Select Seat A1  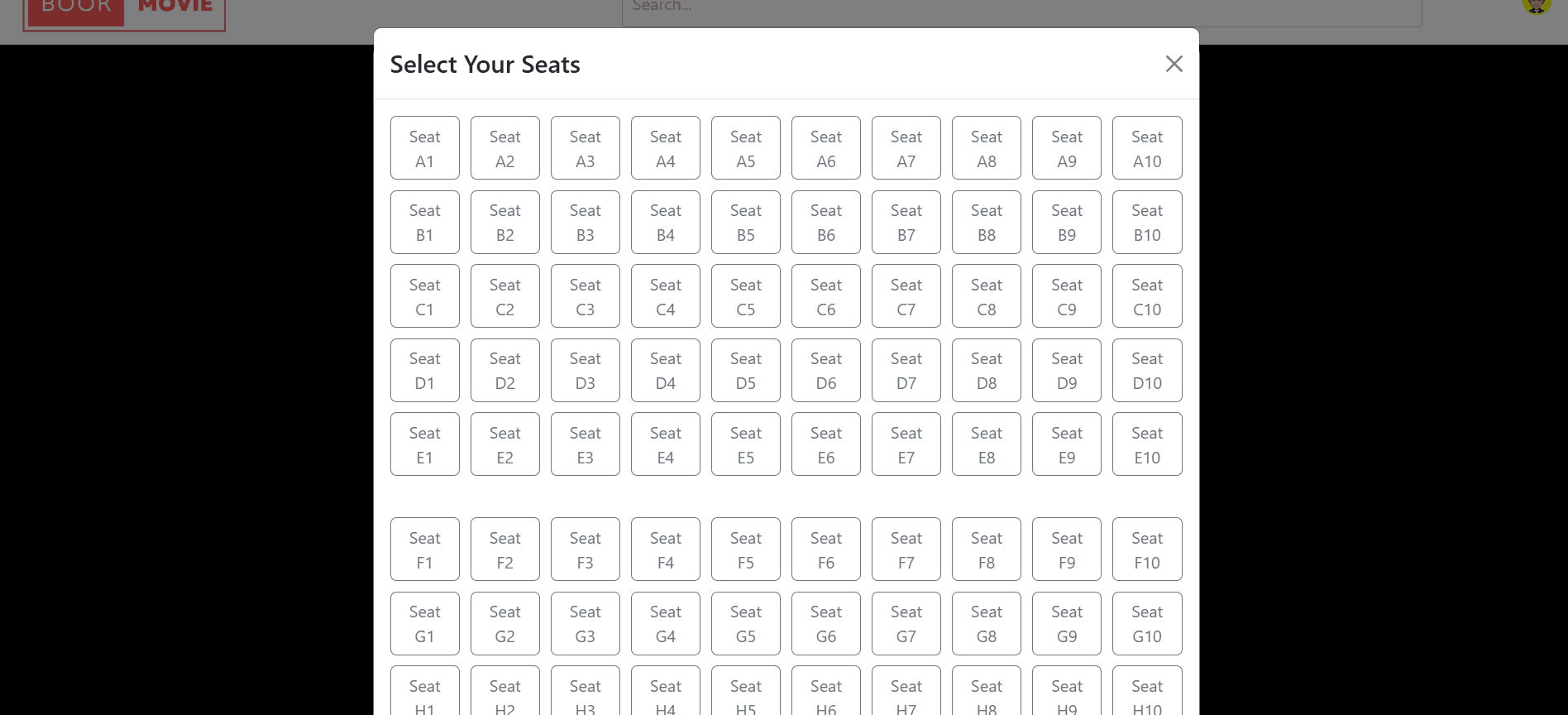pyautogui.click(x=424, y=147)
